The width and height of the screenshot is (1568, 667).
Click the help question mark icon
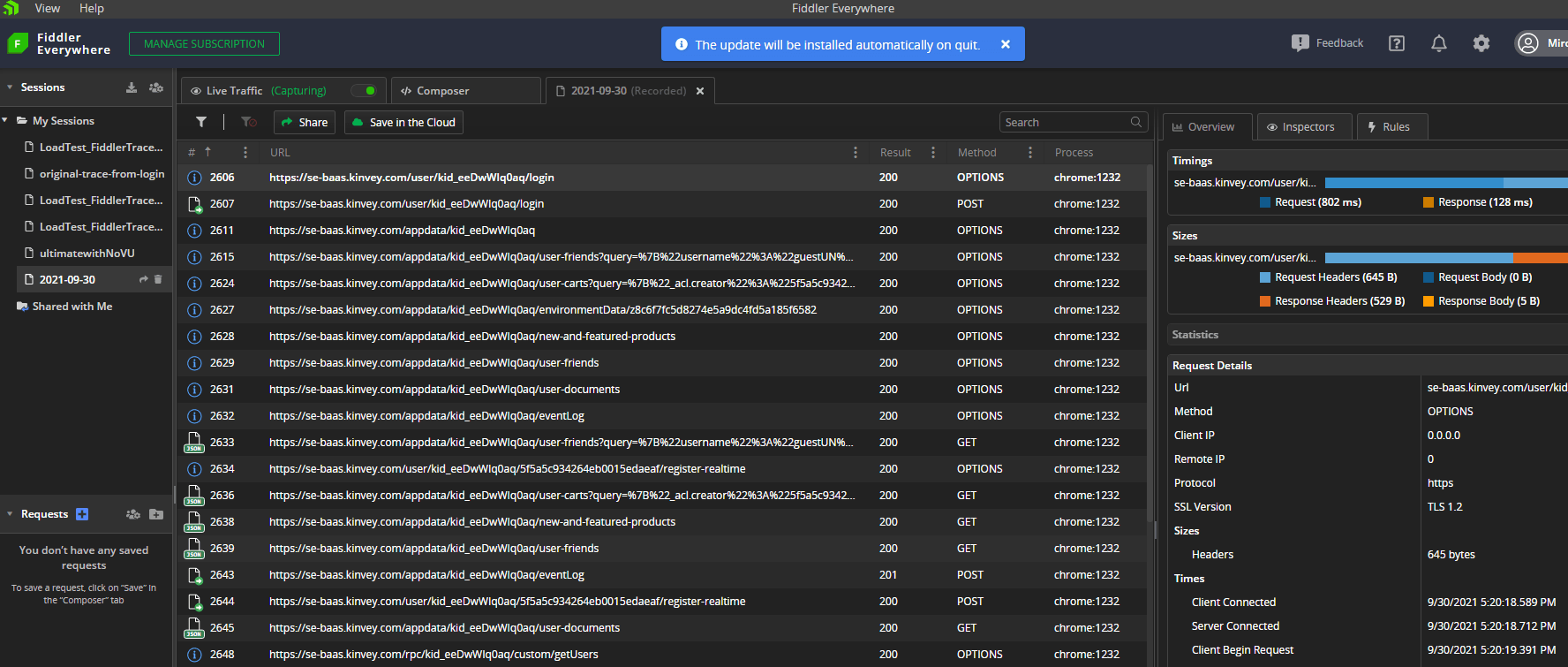pyautogui.click(x=1397, y=43)
